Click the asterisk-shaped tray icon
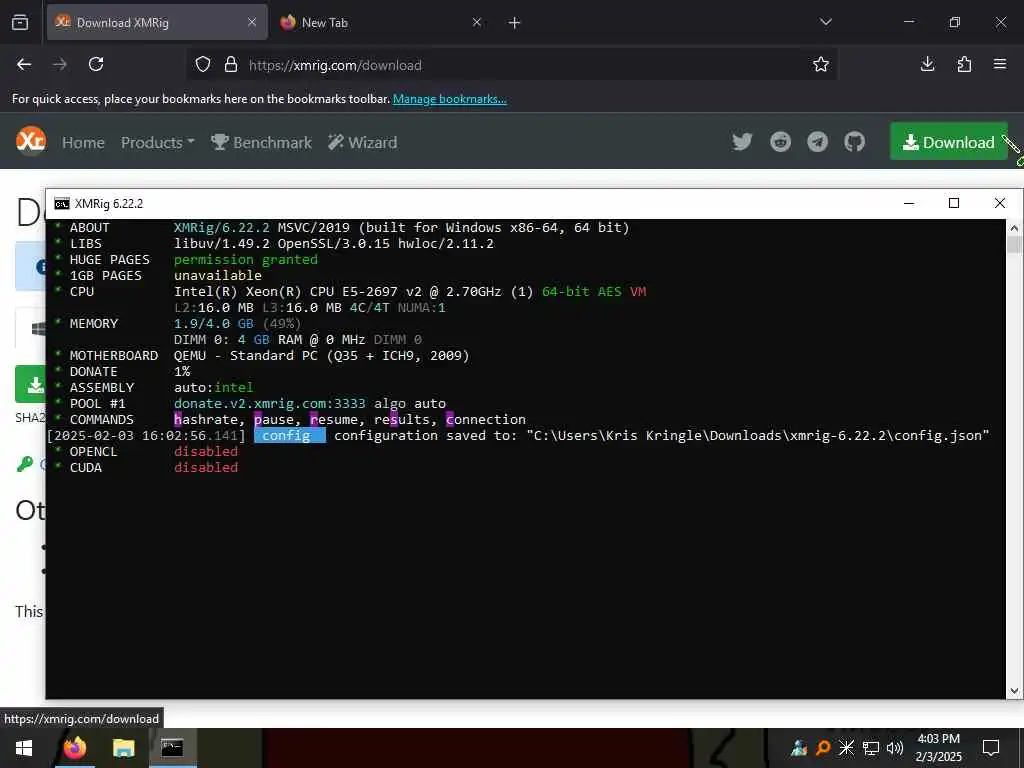 coord(846,748)
